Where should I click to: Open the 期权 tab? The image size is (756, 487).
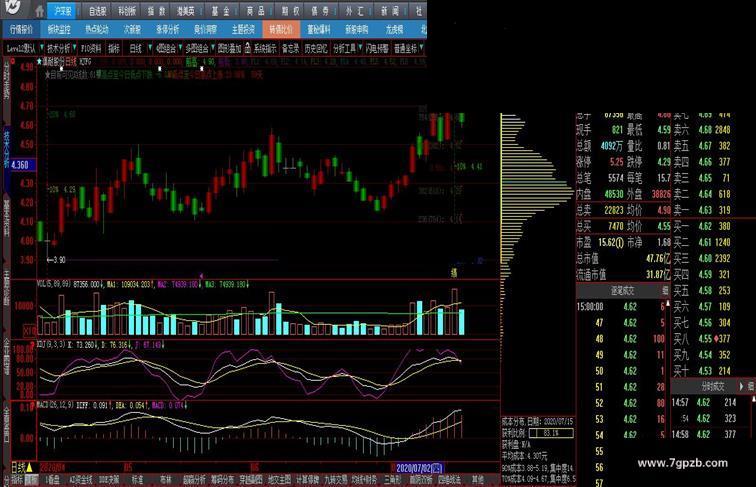(291, 11)
